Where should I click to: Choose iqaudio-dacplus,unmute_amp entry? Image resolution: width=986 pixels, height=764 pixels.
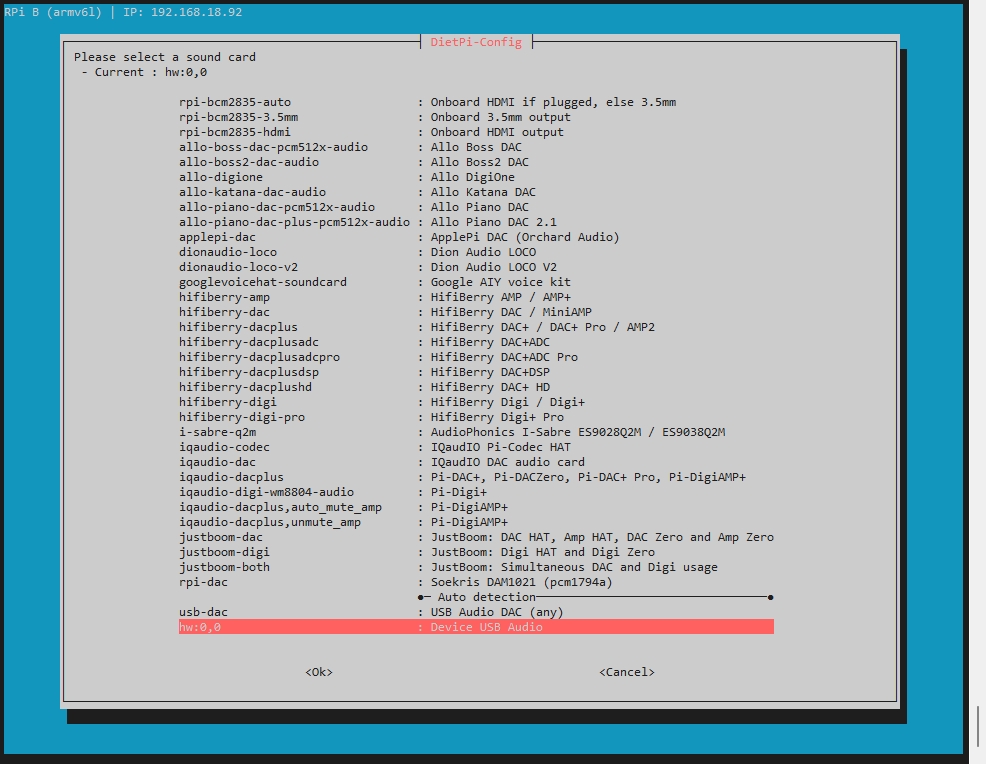[476, 522]
